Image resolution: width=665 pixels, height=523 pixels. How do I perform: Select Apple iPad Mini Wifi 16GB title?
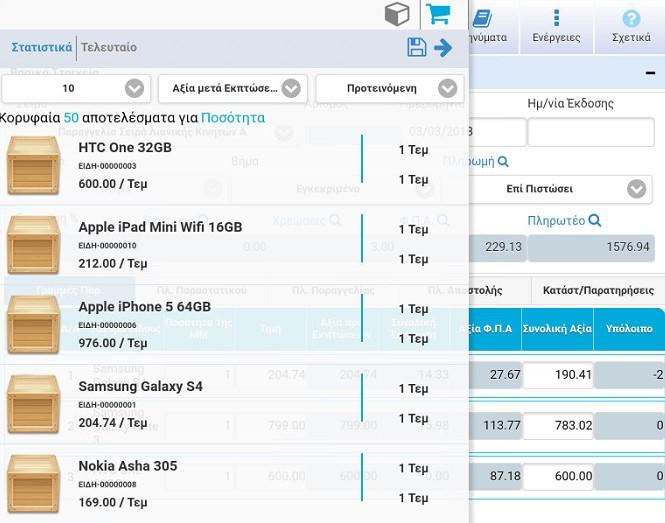[x=160, y=227]
